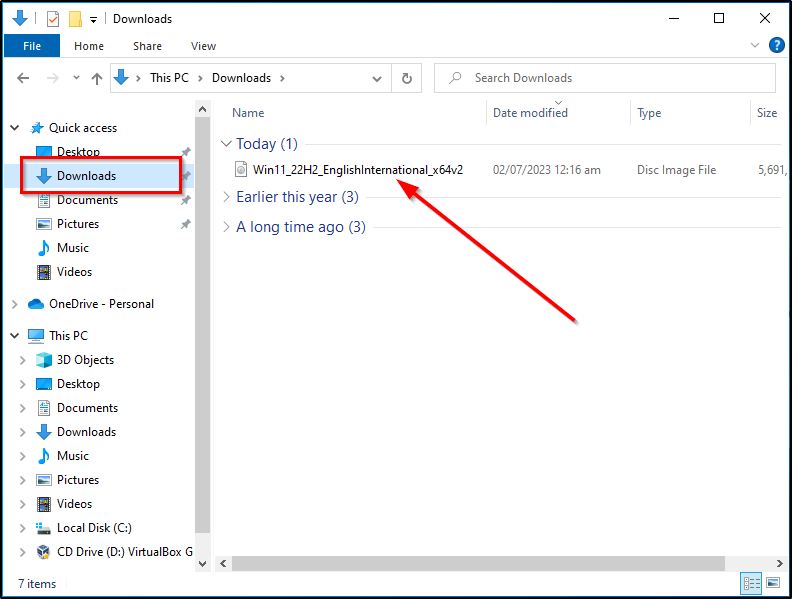Expand the ribbon with the chevron

(755, 45)
